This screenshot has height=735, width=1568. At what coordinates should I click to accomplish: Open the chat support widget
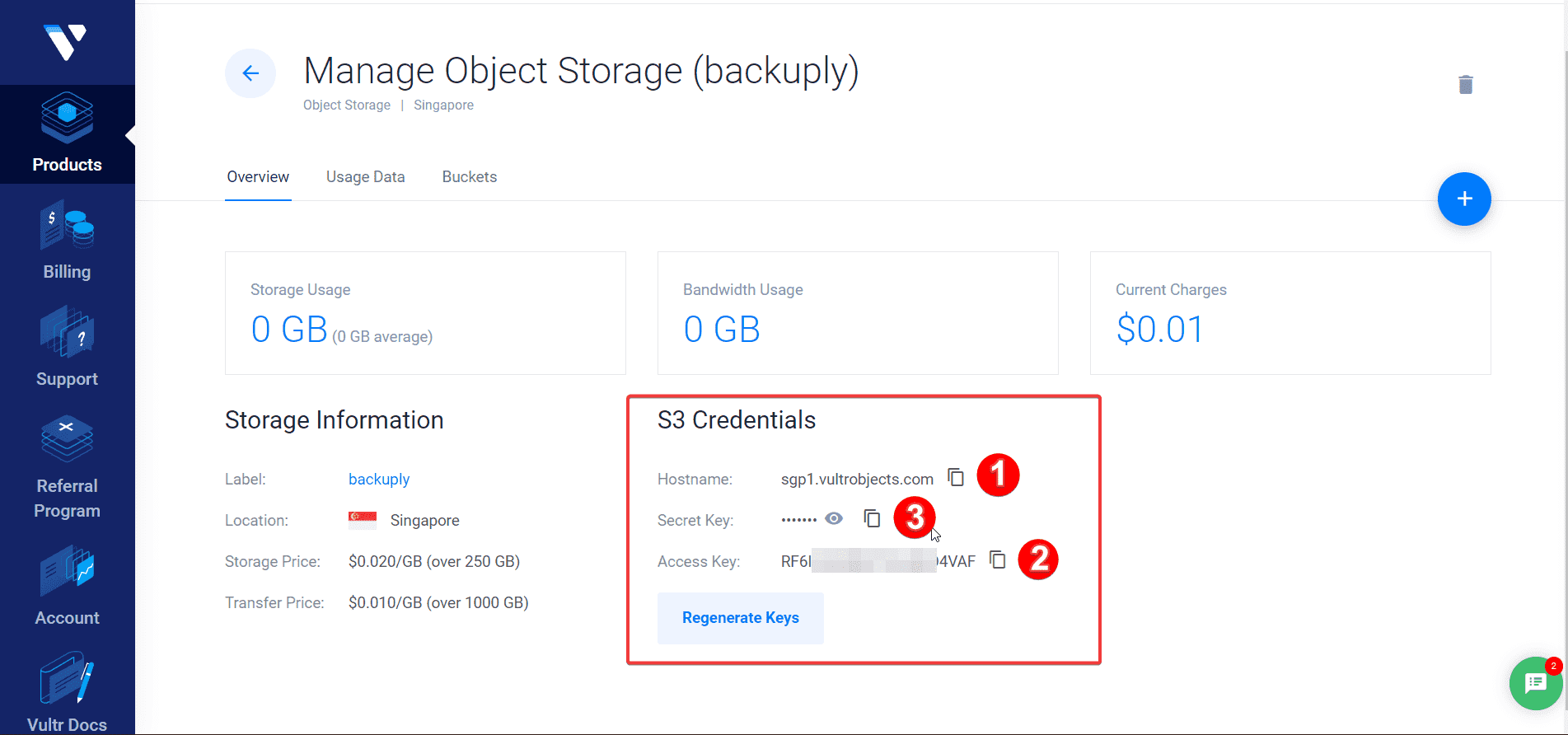1535,683
